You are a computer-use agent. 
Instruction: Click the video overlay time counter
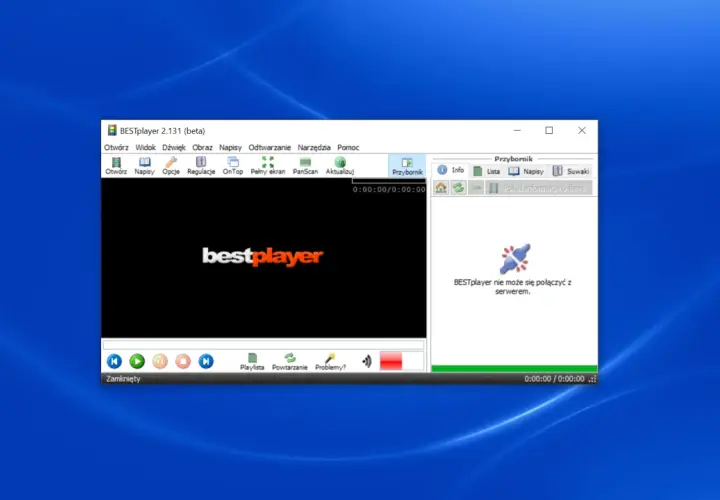click(x=389, y=190)
